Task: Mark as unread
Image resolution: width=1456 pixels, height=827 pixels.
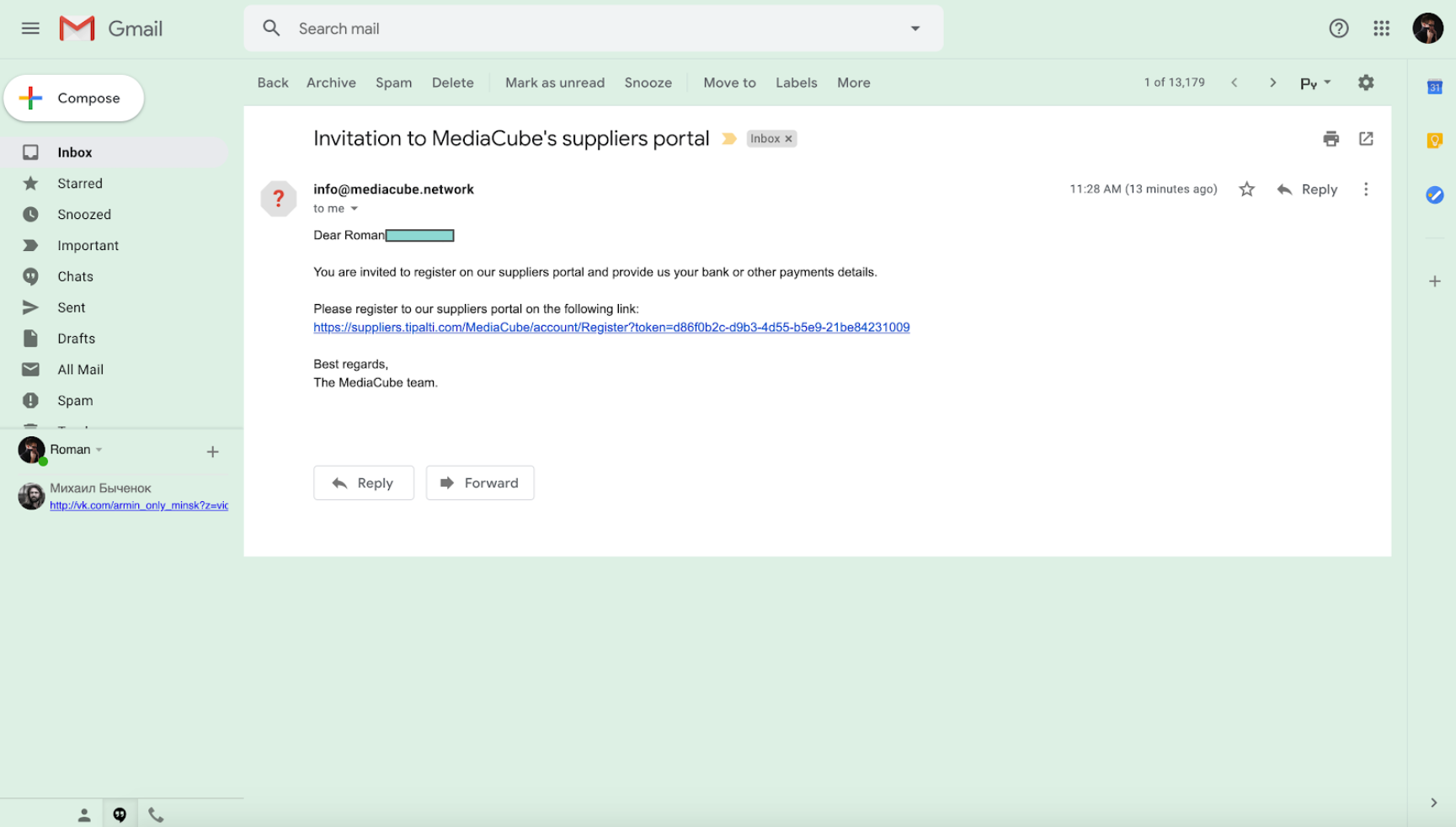Action: pos(555,83)
